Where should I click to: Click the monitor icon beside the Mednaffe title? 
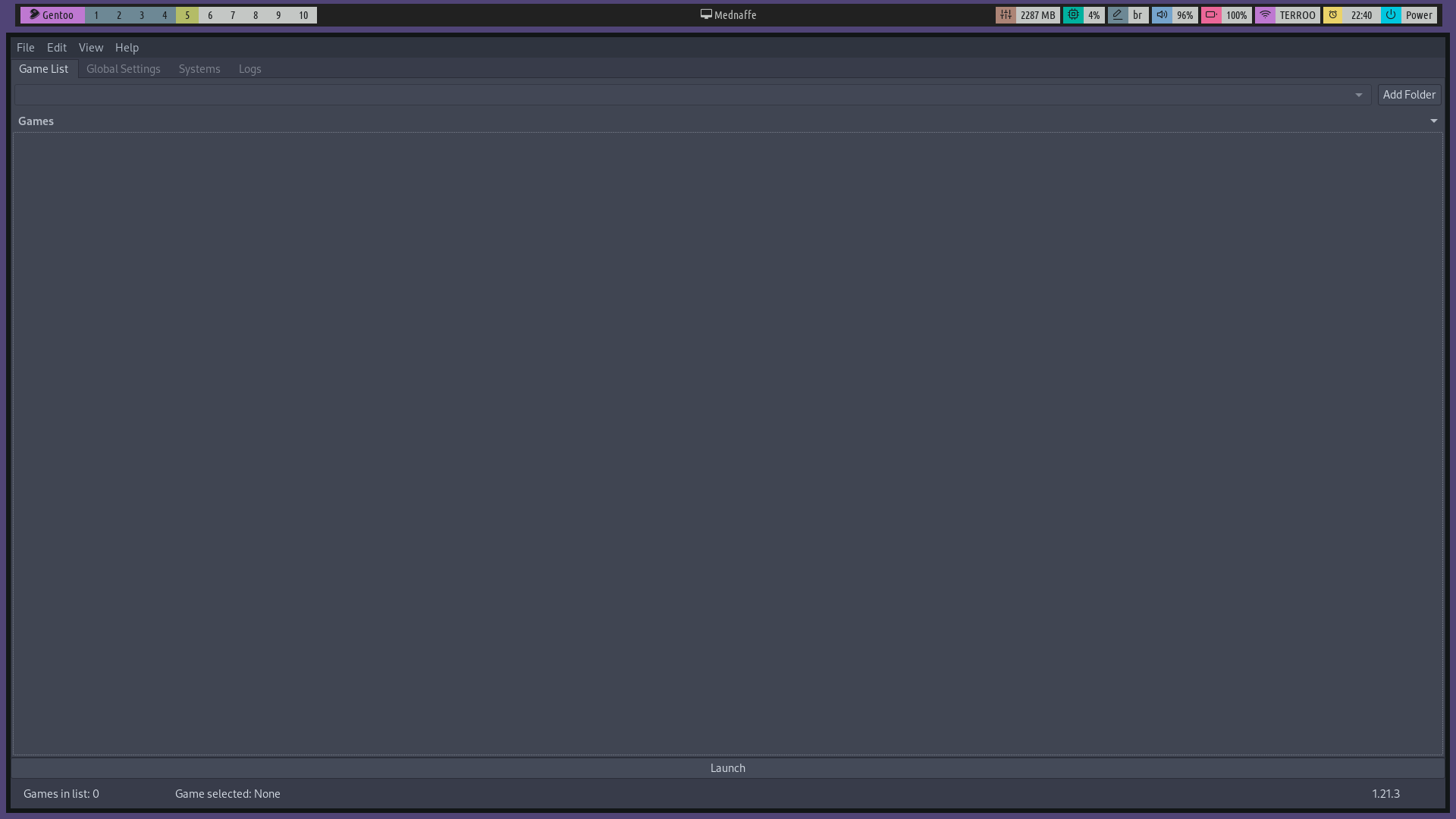click(706, 14)
